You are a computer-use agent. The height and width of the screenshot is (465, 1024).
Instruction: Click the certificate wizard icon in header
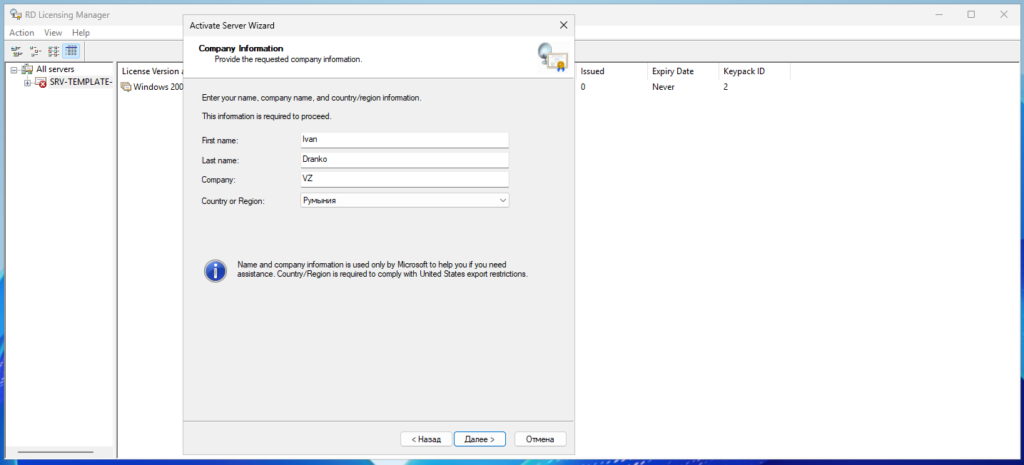tap(552, 57)
